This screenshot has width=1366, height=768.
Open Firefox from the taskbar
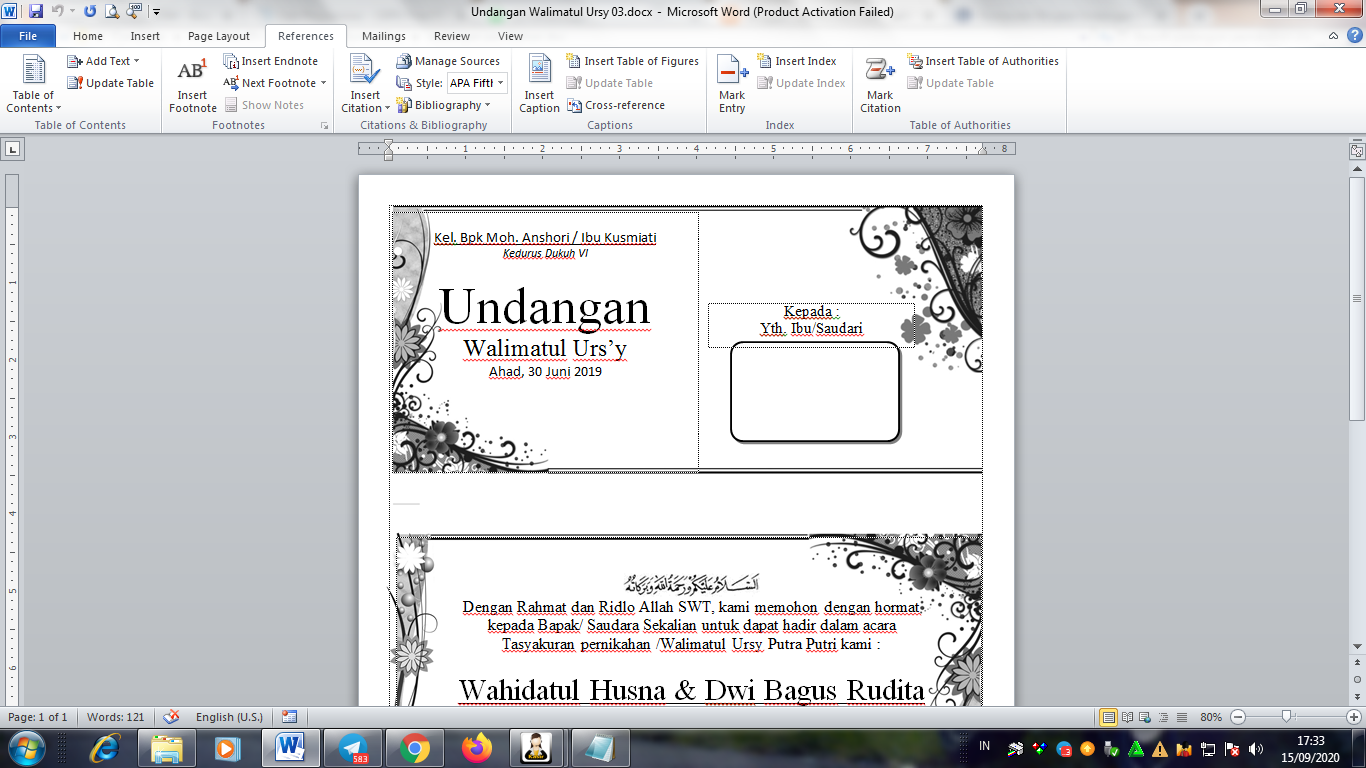tap(478, 747)
